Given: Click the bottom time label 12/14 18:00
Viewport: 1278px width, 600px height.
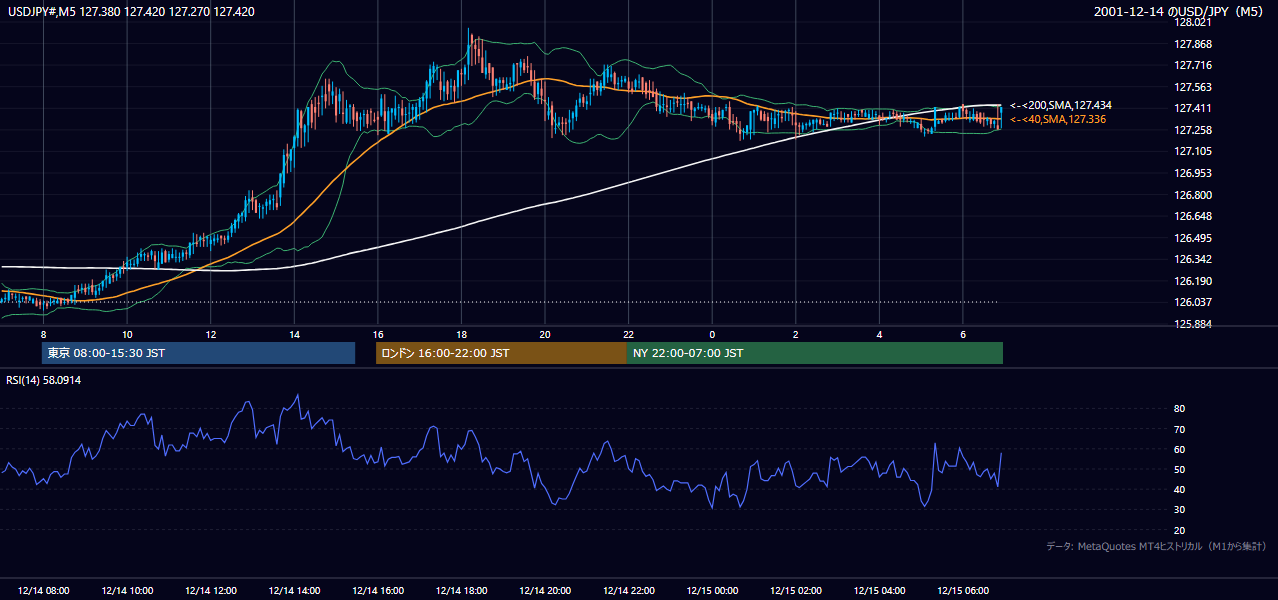Looking at the screenshot, I should click(461, 591).
